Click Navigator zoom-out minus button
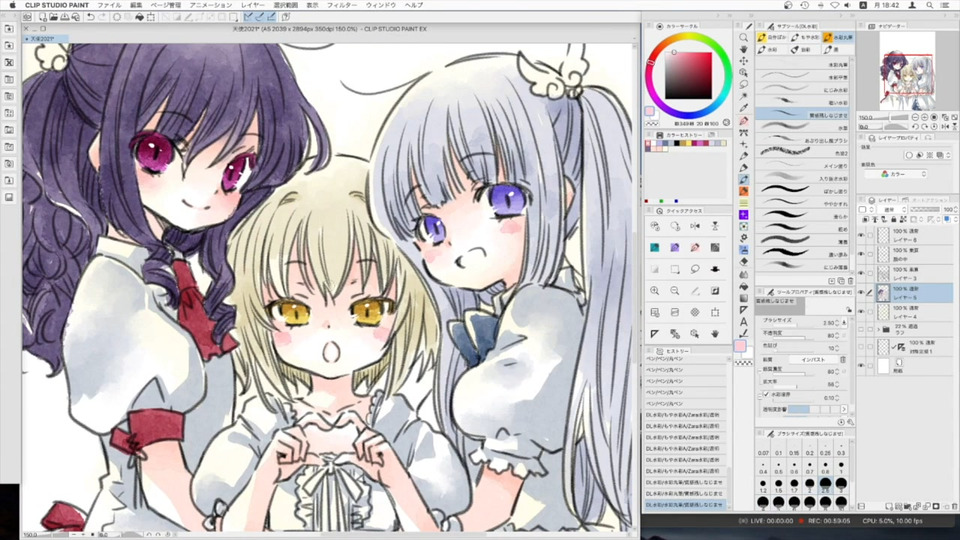The image size is (960, 540). tap(915, 118)
